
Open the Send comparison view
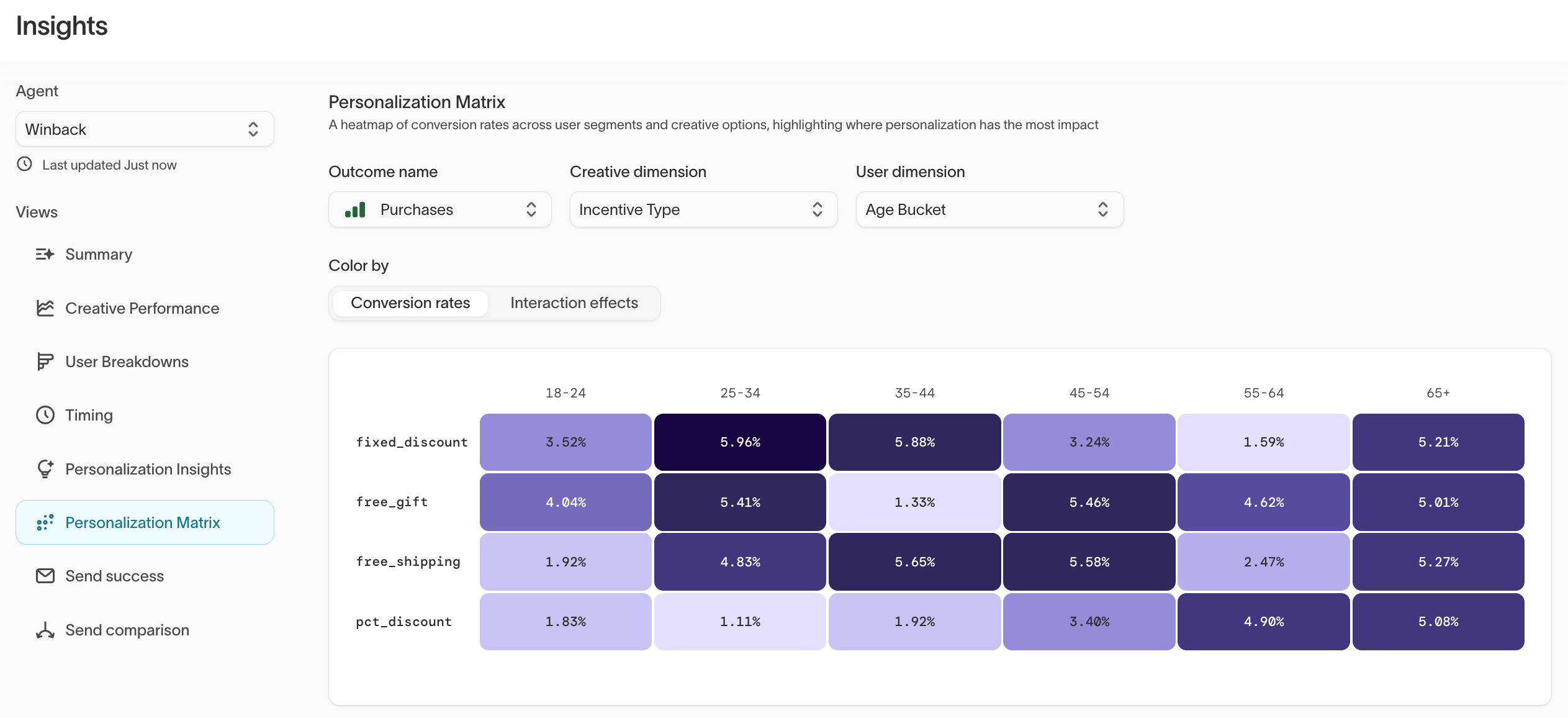145,630
